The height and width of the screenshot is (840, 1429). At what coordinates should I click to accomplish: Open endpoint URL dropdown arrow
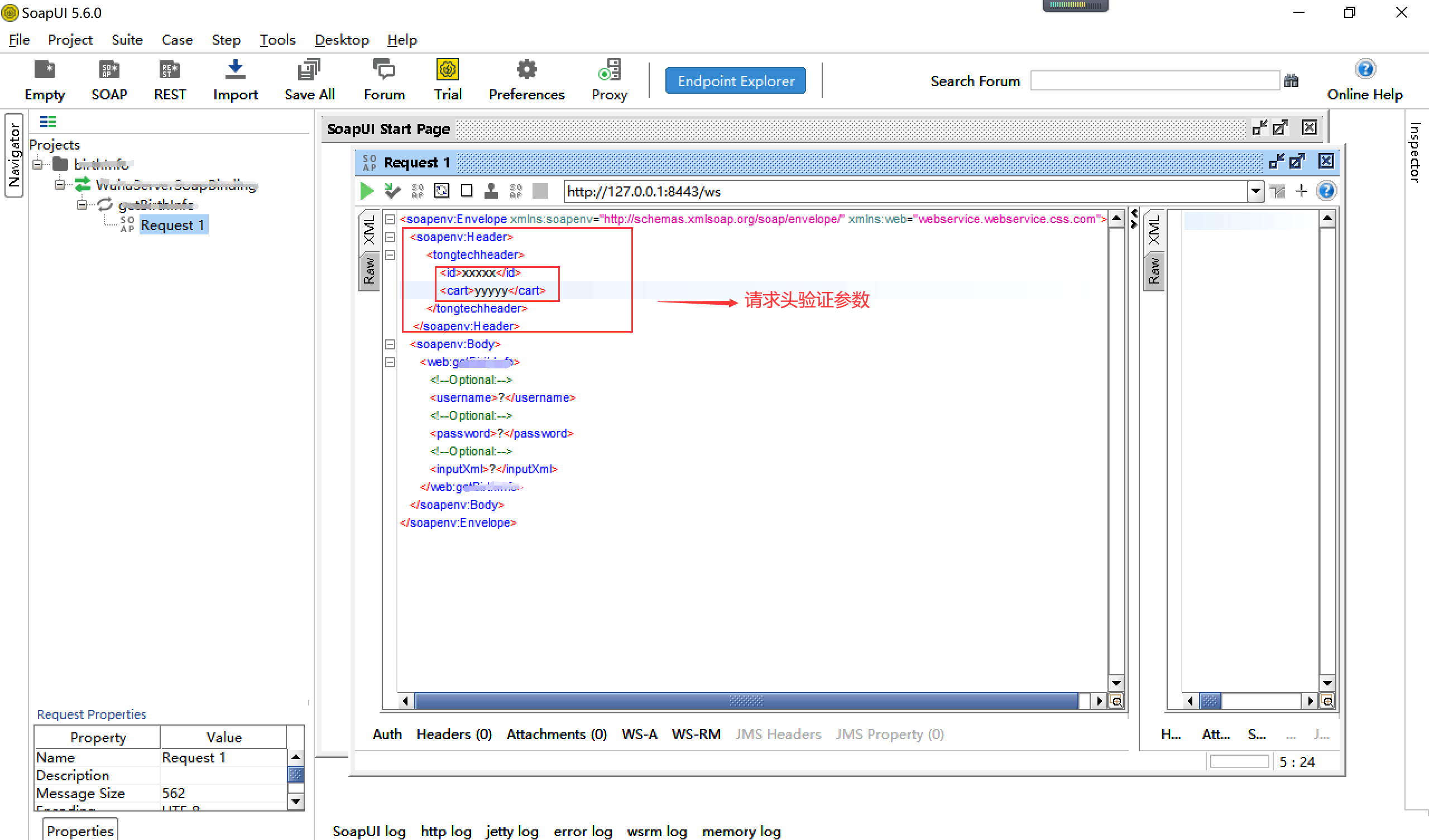tap(1255, 191)
